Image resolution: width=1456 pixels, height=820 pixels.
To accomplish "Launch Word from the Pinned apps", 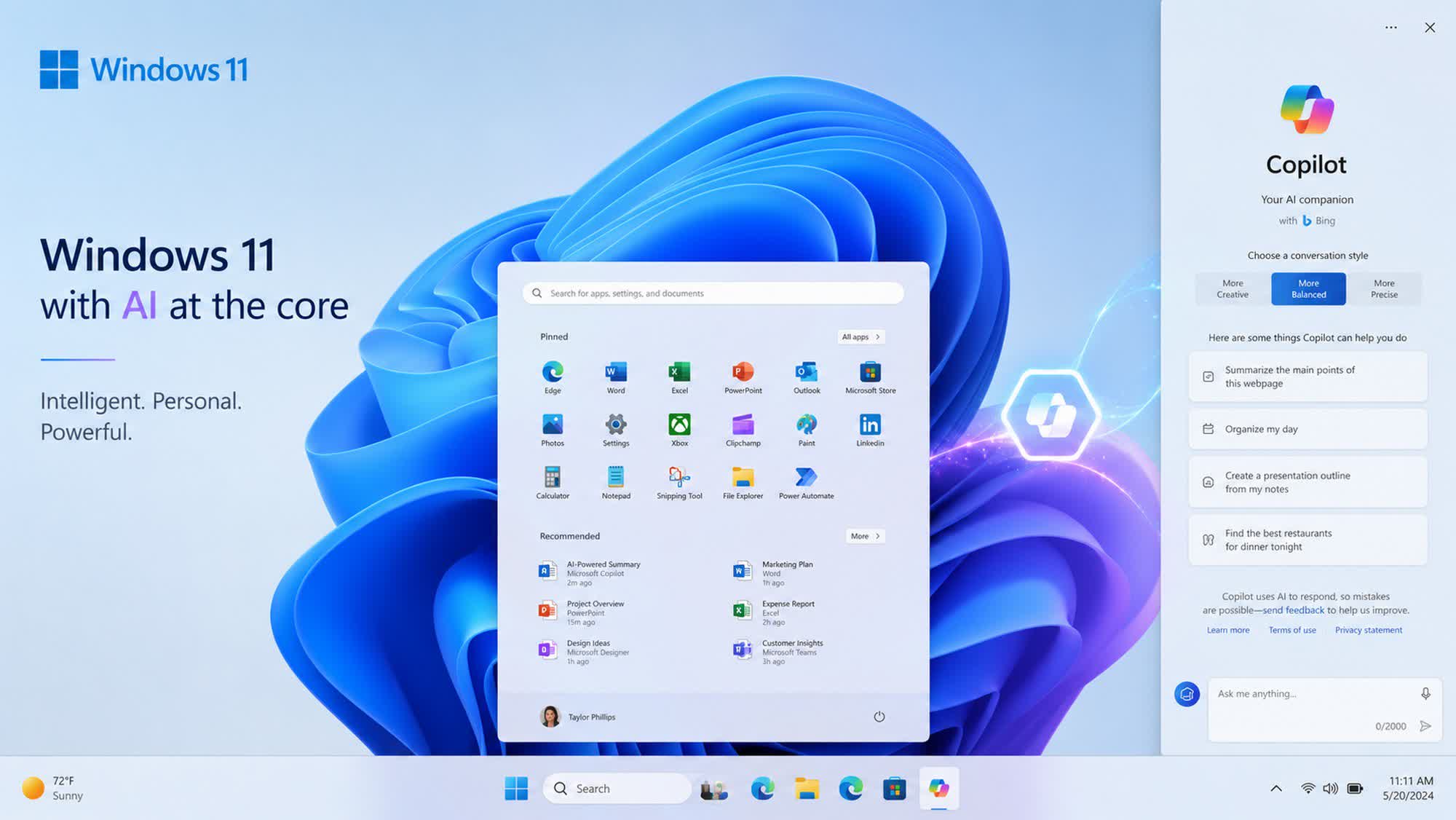I will point(616,377).
